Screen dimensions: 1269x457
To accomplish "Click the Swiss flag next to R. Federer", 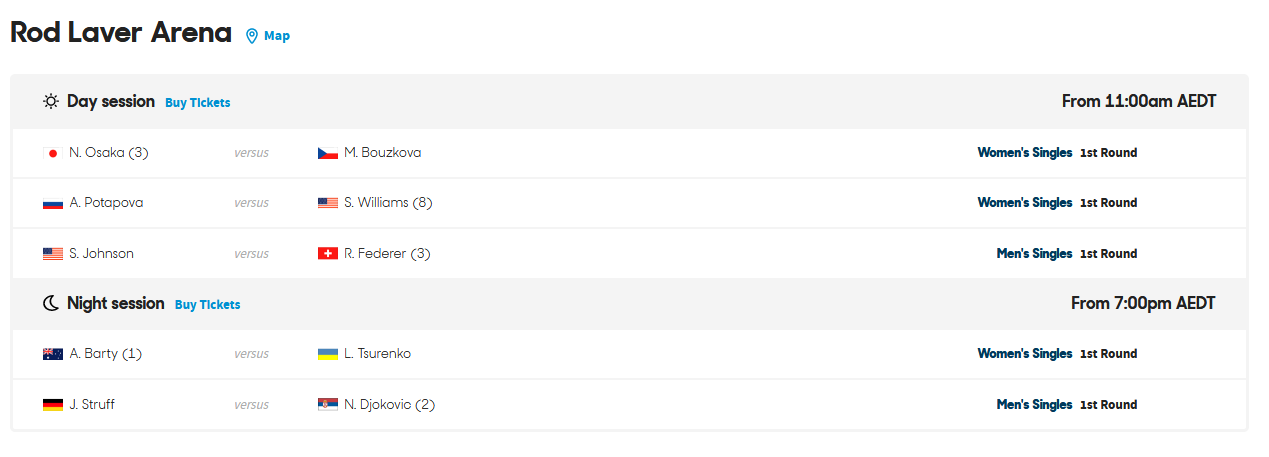I will pos(328,254).
